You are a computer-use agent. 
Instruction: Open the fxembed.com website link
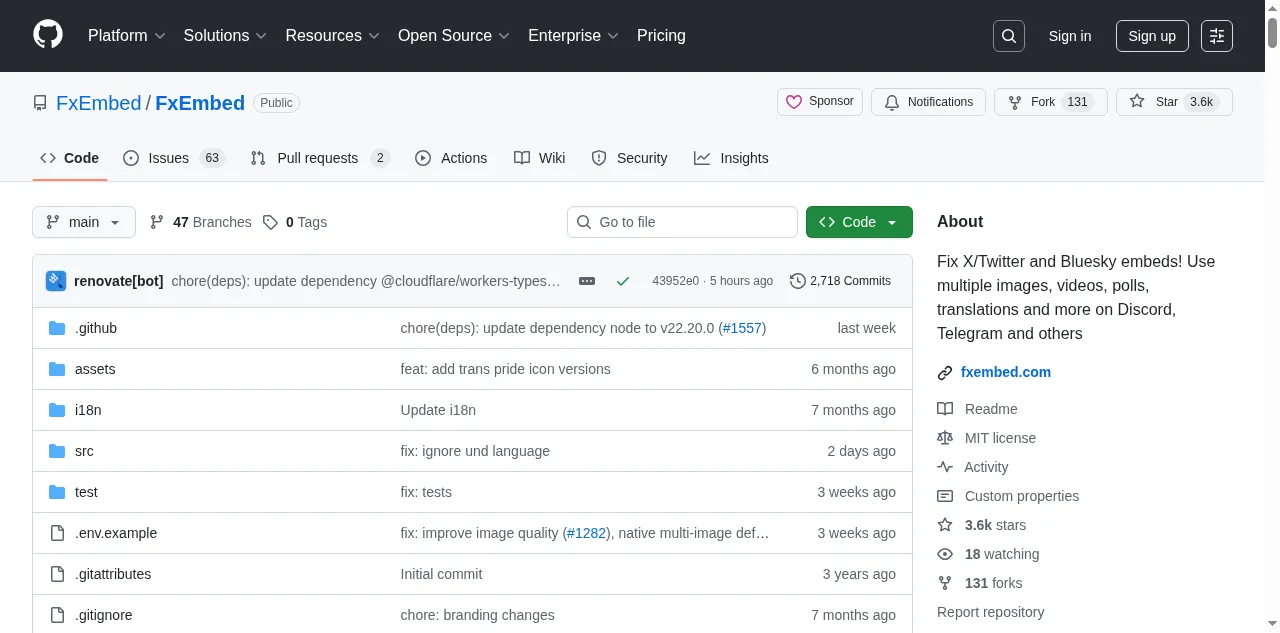(x=1006, y=372)
